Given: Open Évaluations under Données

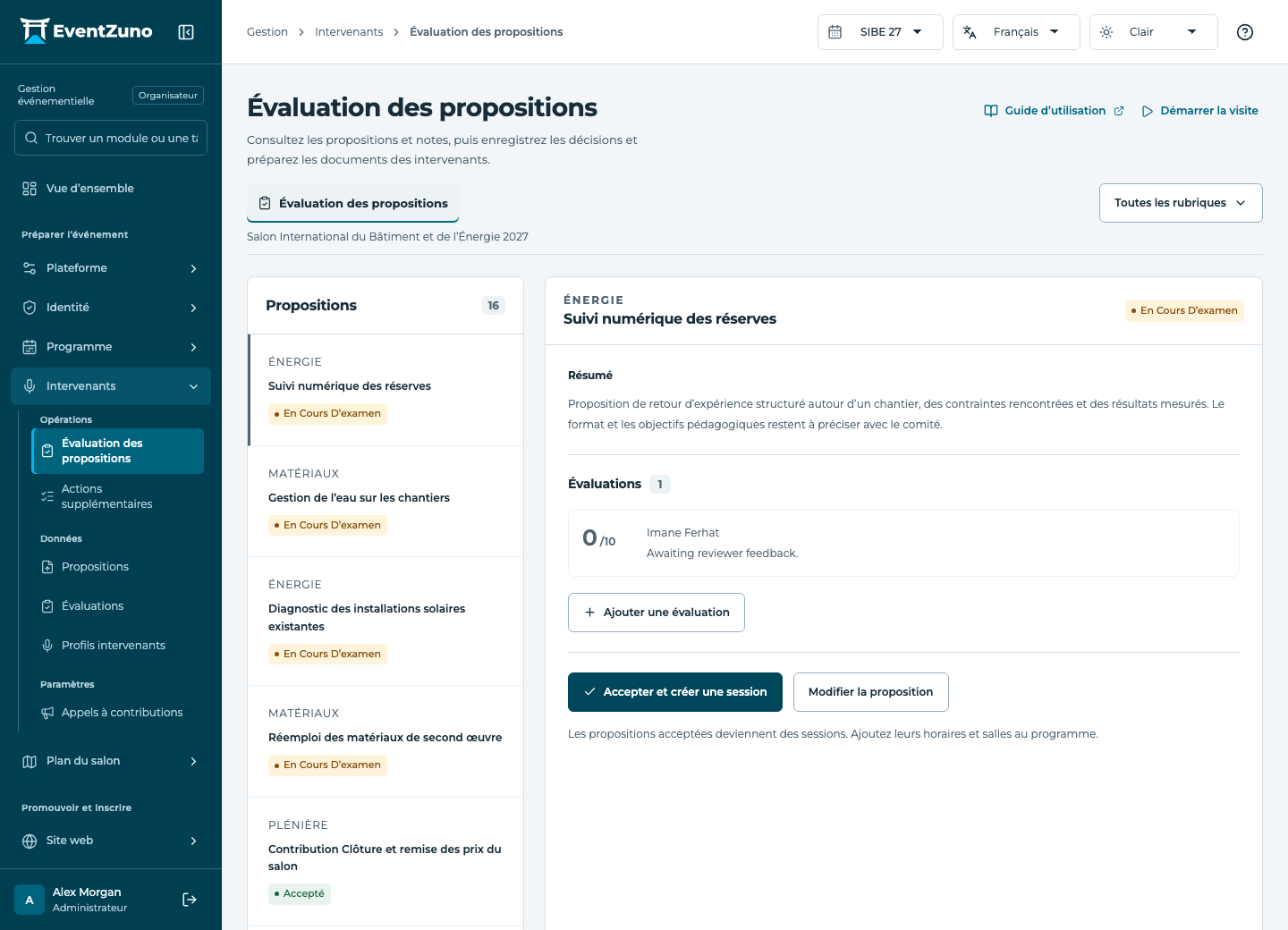Looking at the screenshot, I should (118, 606).
